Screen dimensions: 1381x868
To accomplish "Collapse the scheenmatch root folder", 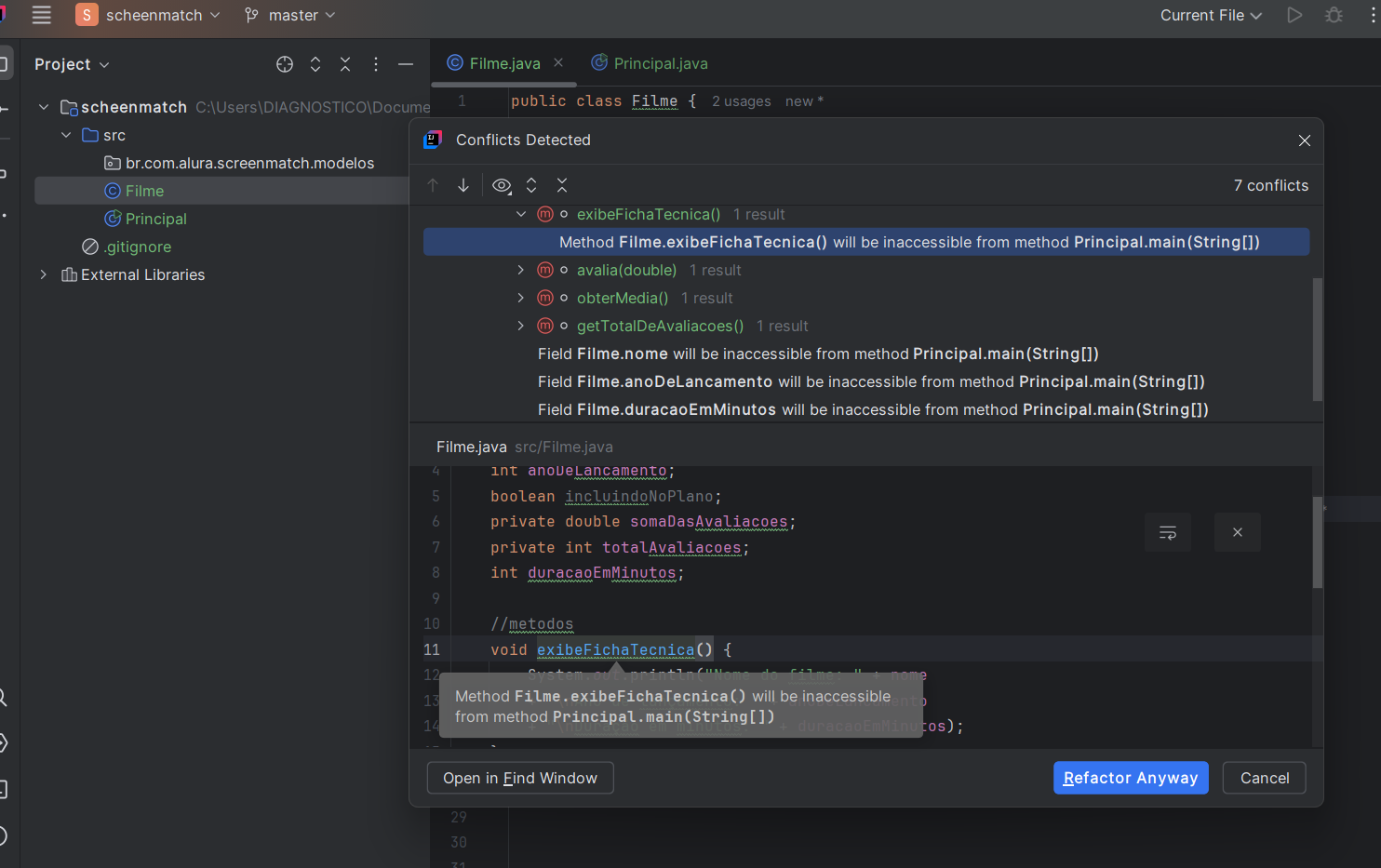I will coord(44,107).
